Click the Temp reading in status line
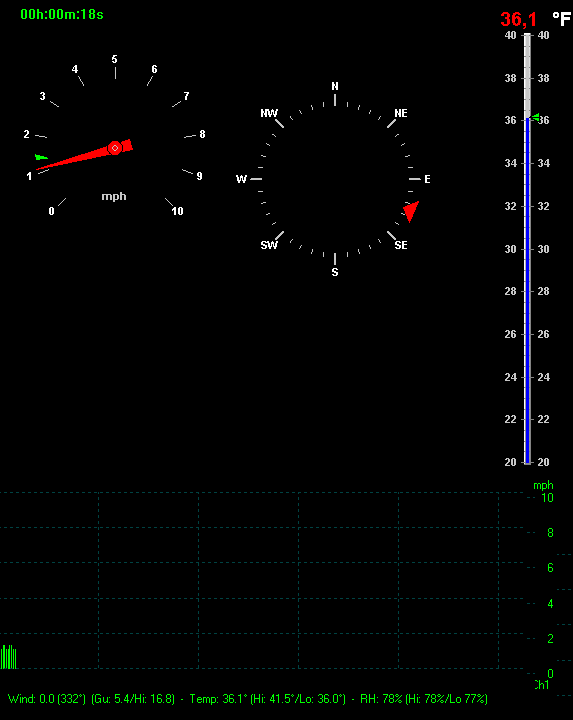The image size is (573, 720). click(x=268, y=699)
